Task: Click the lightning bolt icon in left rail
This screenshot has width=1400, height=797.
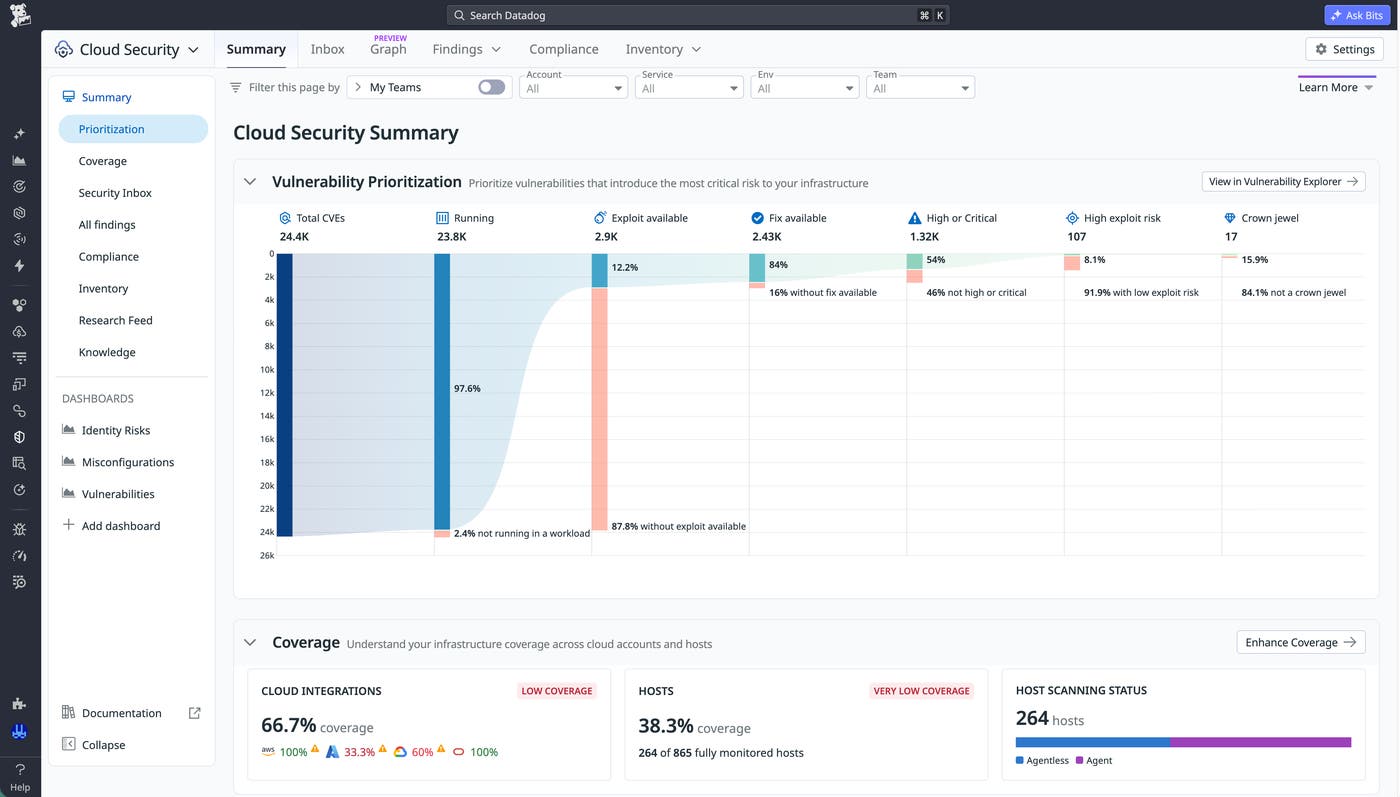Action: 19,266
